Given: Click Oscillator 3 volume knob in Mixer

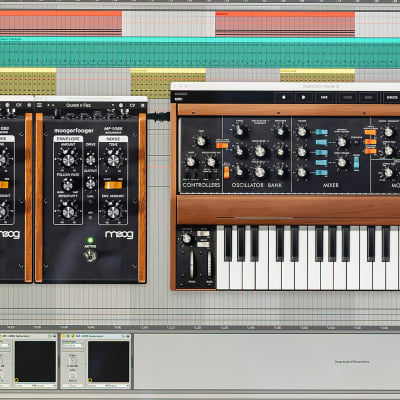Looking at the screenshot, I should coord(302,172).
